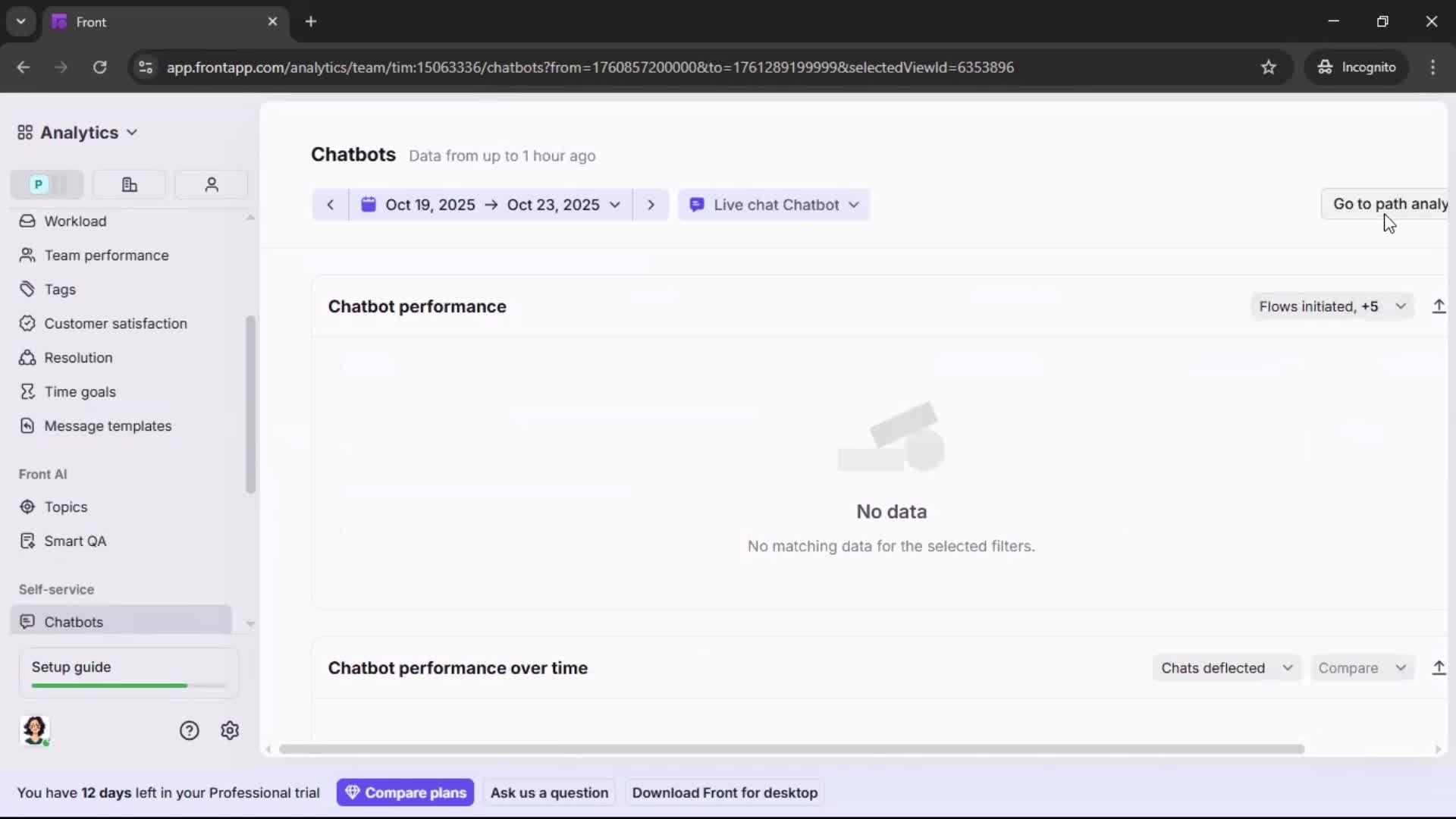Screen dimensions: 1456x819
Task: Open the Live chat Chatbot selector
Action: (x=774, y=205)
